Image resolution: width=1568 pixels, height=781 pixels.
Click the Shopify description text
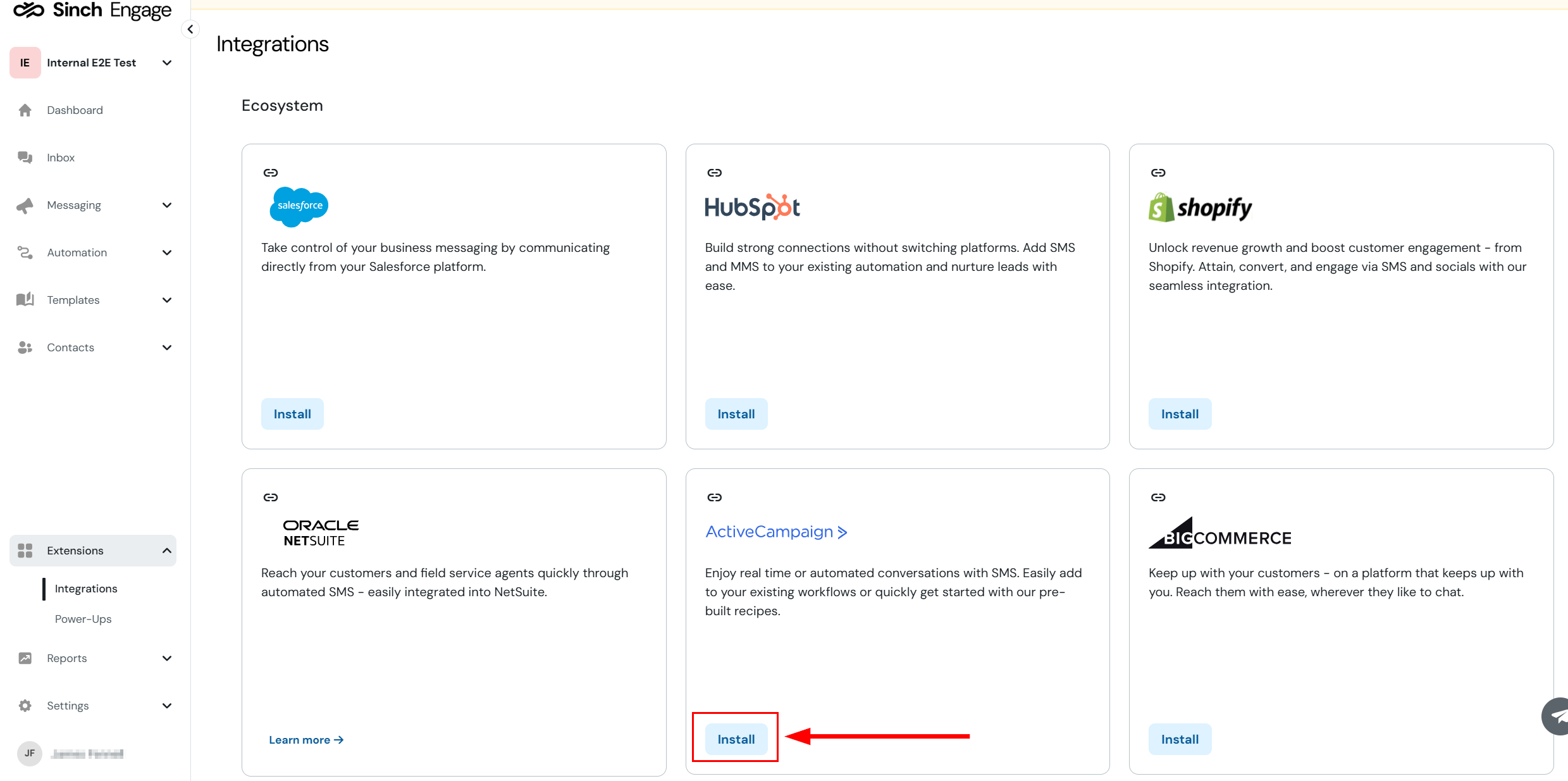pos(1338,266)
